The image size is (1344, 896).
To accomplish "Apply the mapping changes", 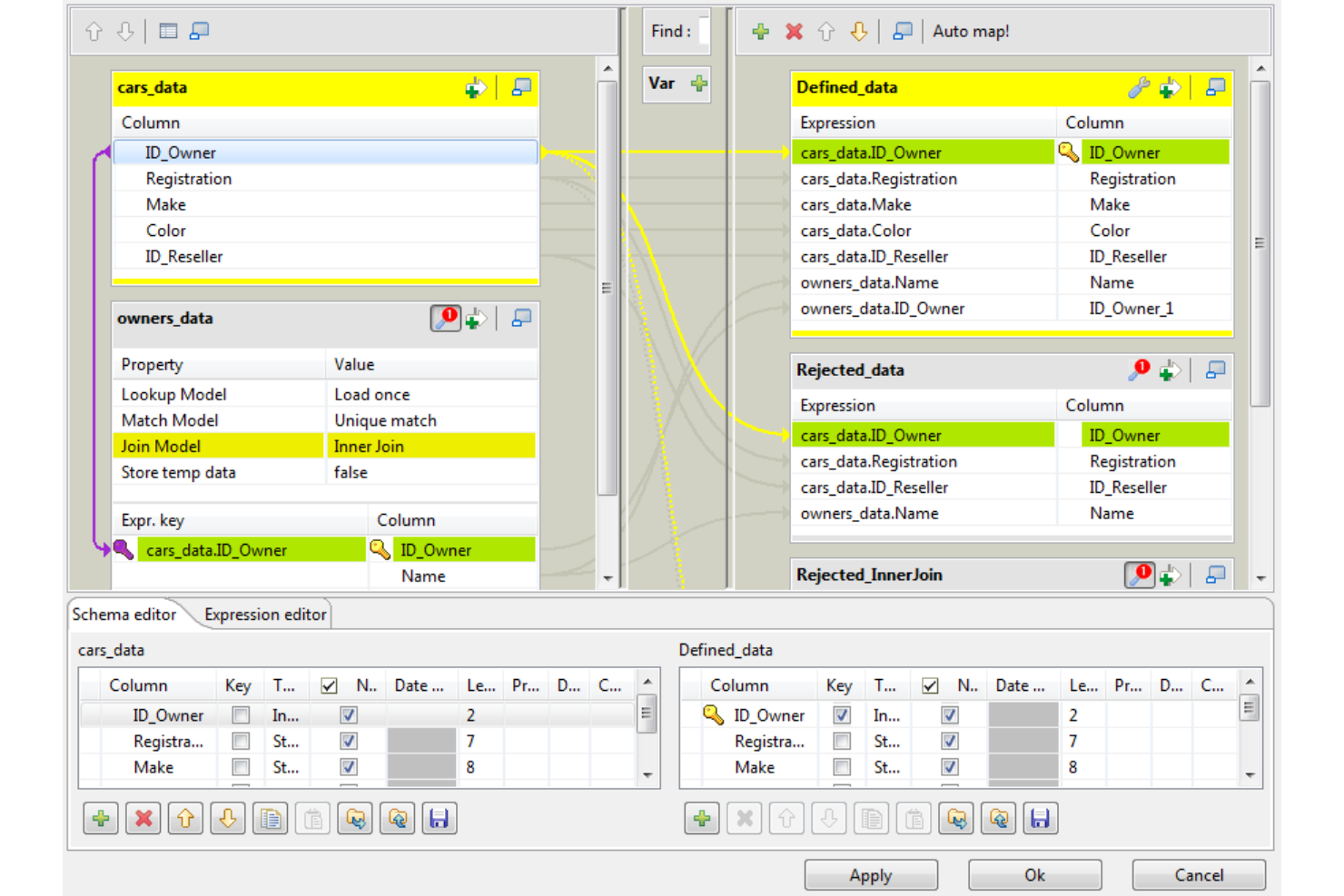I will coord(870,874).
